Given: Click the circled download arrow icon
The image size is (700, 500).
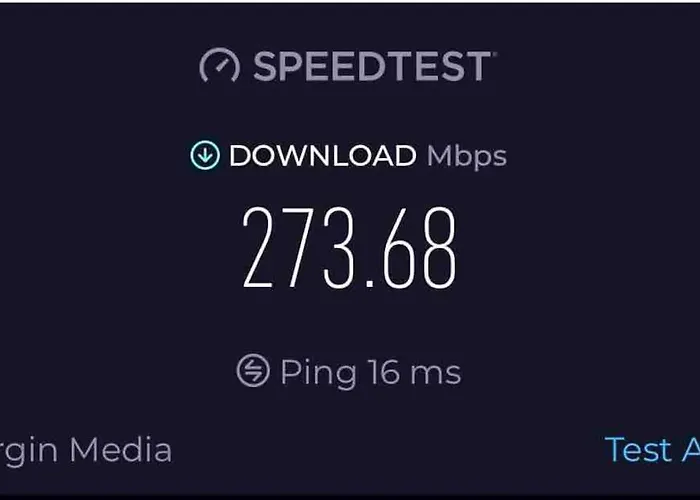Looking at the screenshot, I should click(205, 155).
